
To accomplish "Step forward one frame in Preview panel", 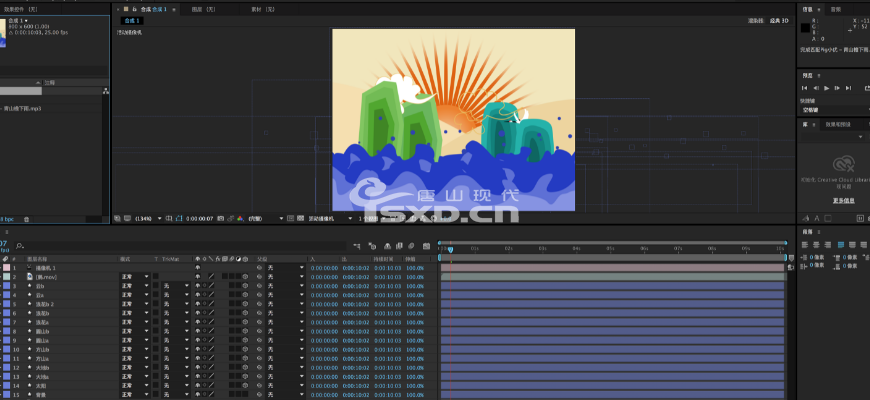I will point(837,88).
